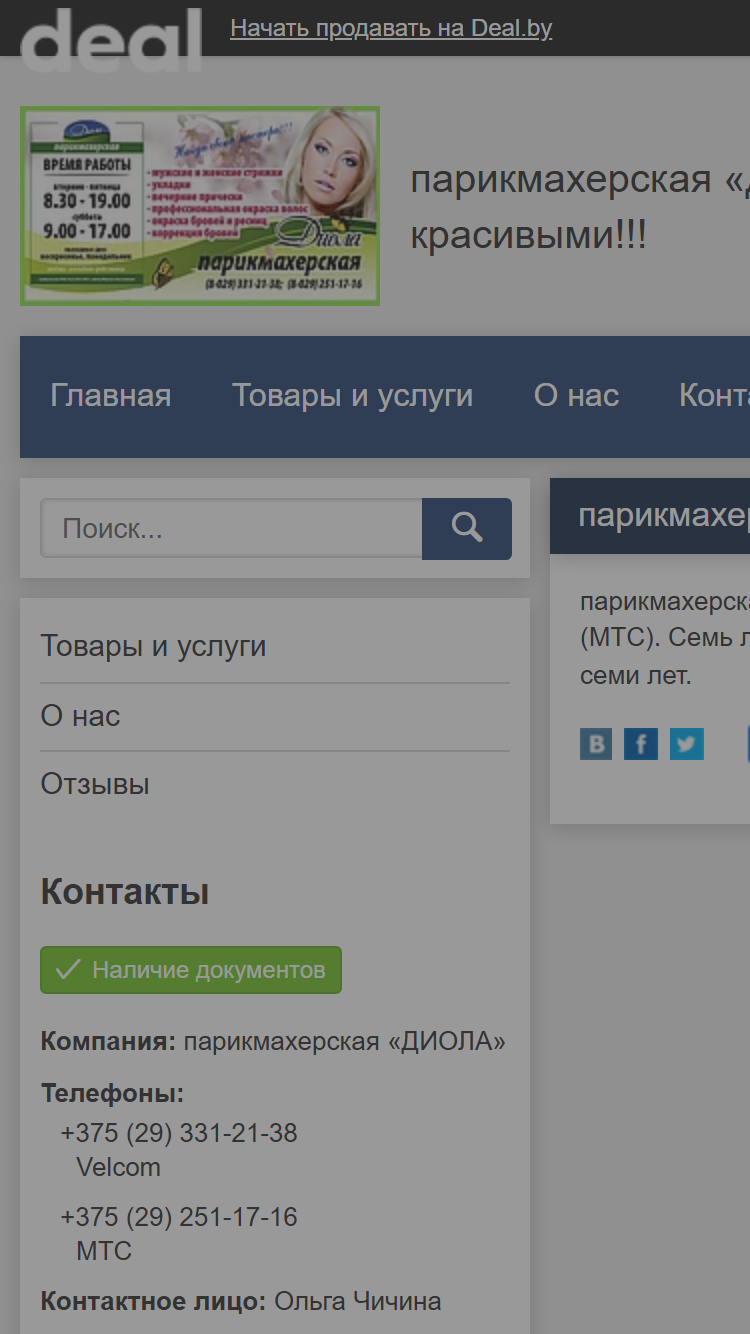Share the page via the Facebook icon
The height and width of the screenshot is (1334, 750).
(x=641, y=744)
